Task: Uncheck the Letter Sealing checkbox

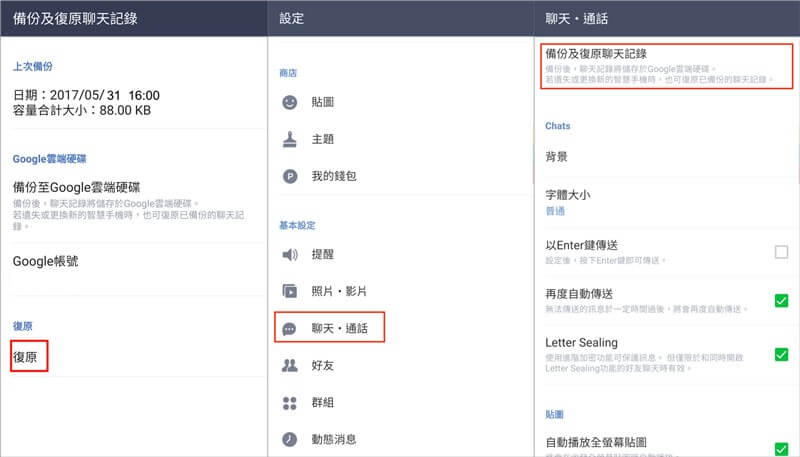Action: pyautogui.click(x=781, y=354)
